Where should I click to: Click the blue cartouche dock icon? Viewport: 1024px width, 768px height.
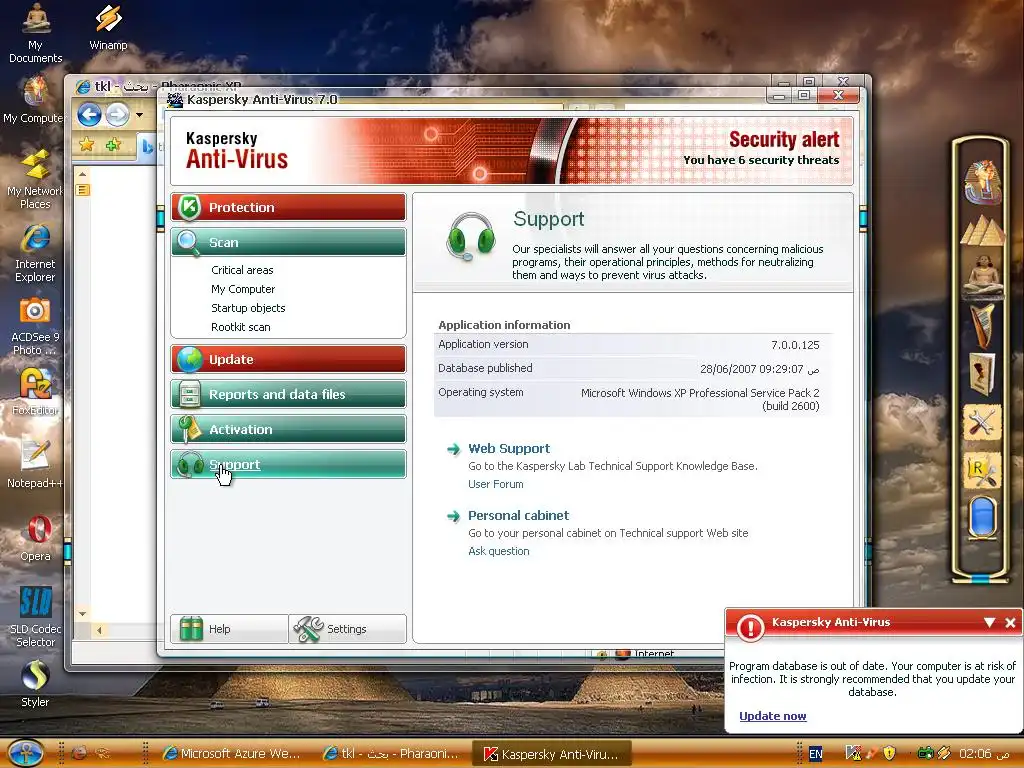click(x=983, y=517)
